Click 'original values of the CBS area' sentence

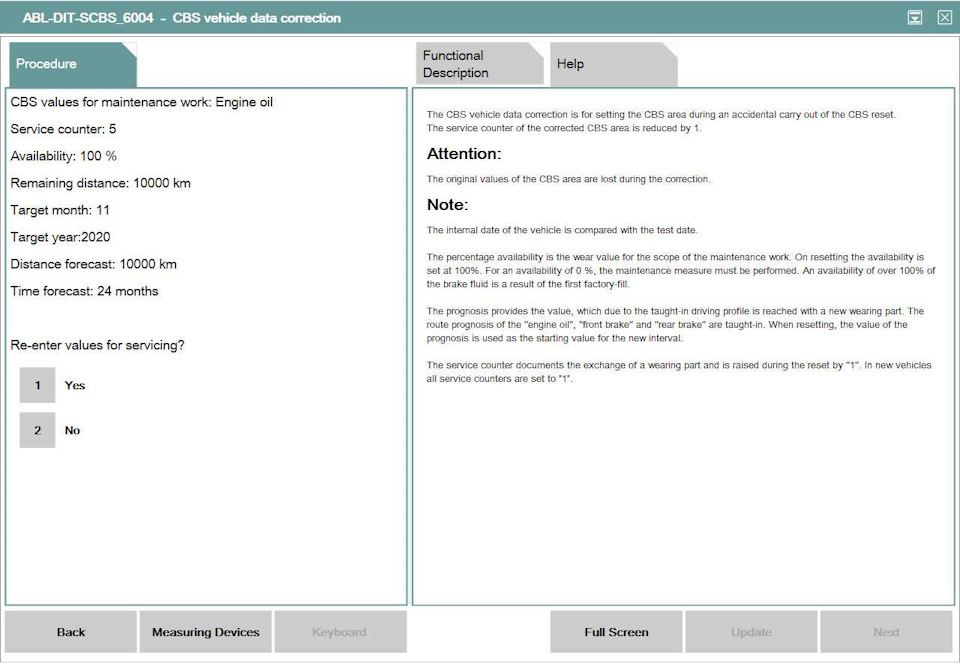[x=569, y=179]
